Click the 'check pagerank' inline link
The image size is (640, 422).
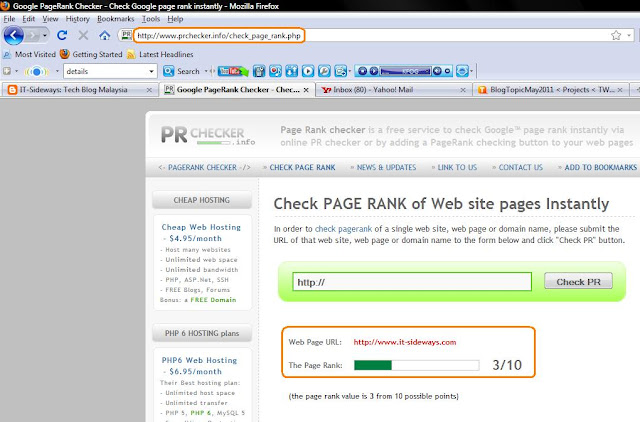343,229
